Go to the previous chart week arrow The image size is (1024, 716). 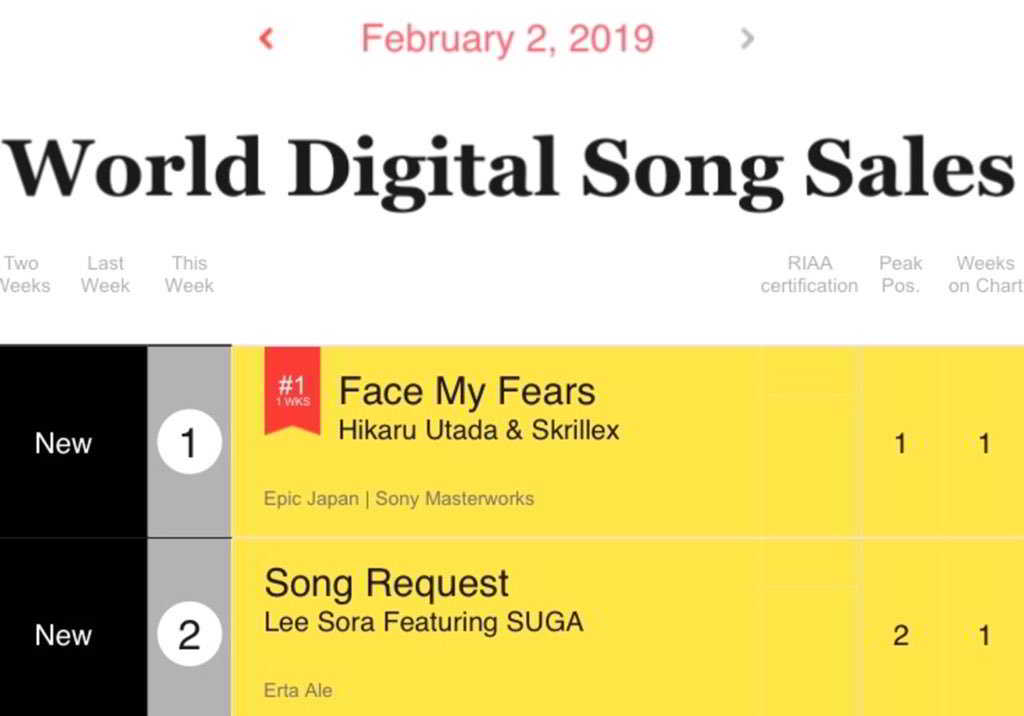[x=266, y=39]
